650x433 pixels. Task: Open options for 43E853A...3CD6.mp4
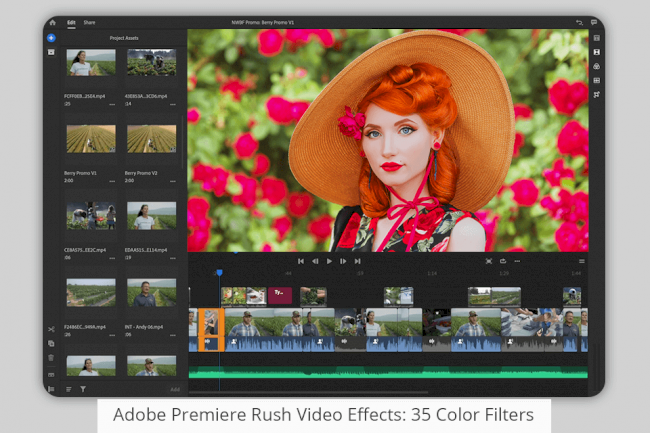[x=173, y=104]
